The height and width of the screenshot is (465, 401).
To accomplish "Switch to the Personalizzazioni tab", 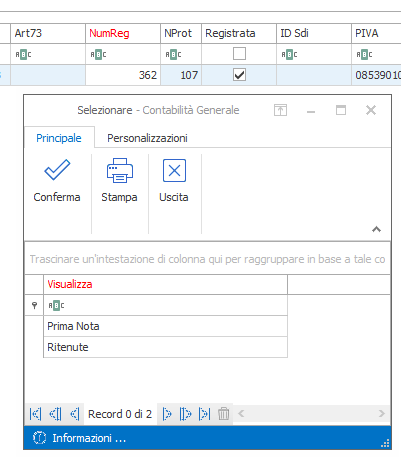I will [147, 138].
